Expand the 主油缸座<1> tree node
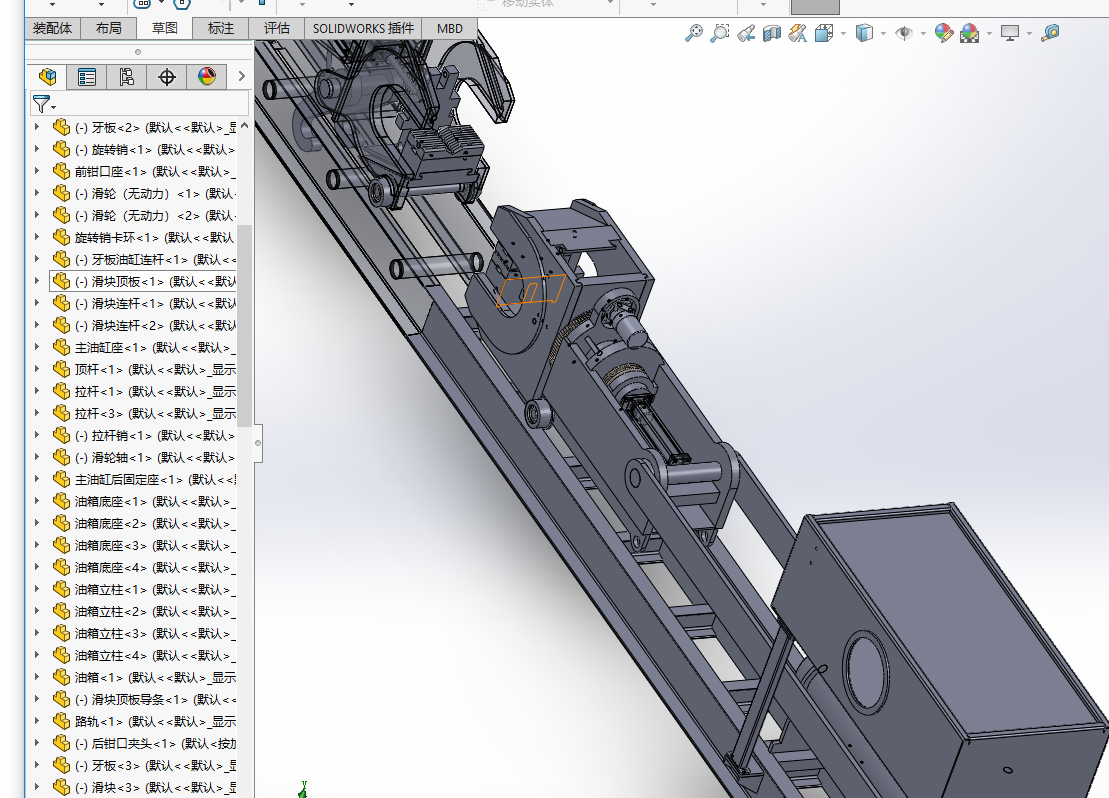1109x798 pixels. 37,347
